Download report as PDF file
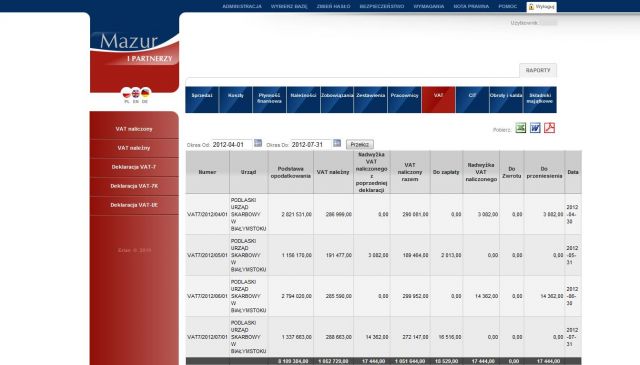 (x=549, y=128)
